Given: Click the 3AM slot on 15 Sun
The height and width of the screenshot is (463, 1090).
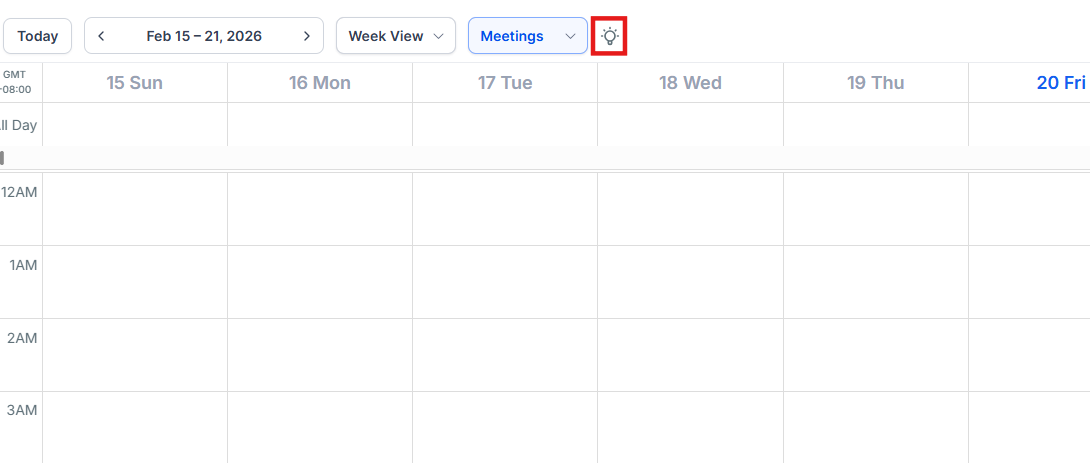Looking at the screenshot, I should [x=135, y=427].
